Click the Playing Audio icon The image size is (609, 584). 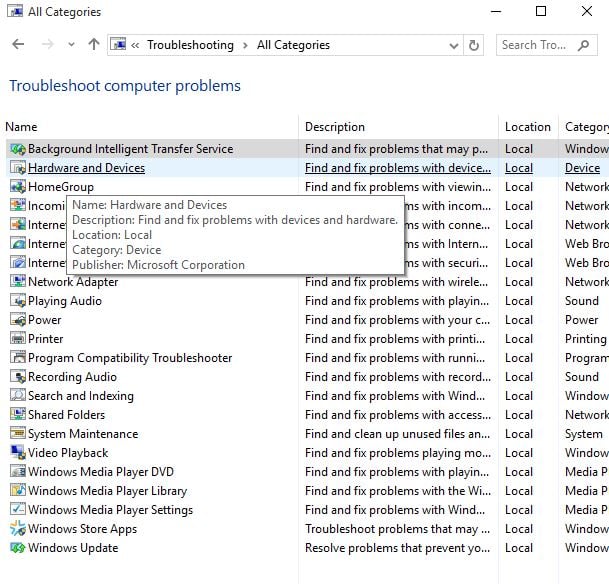pos(18,301)
